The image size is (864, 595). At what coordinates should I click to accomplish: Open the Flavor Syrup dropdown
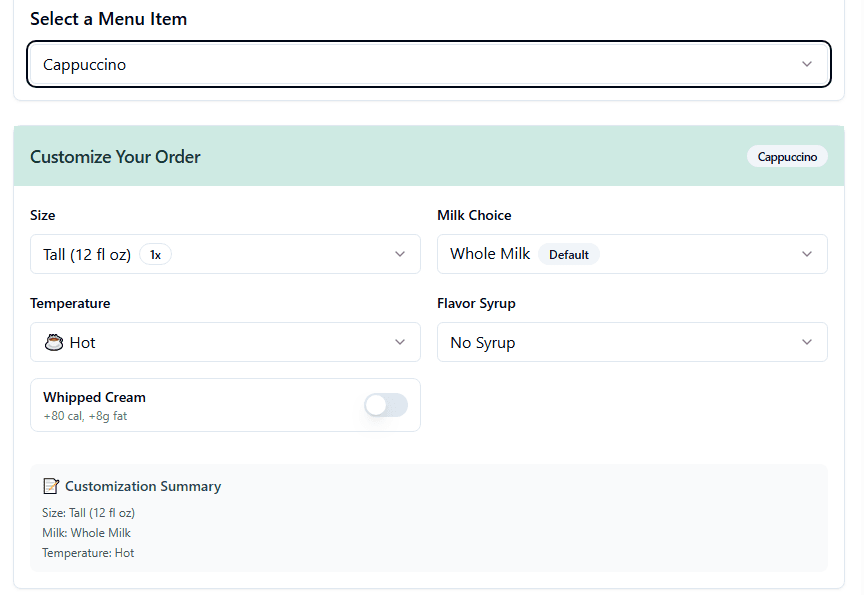coord(632,342)
